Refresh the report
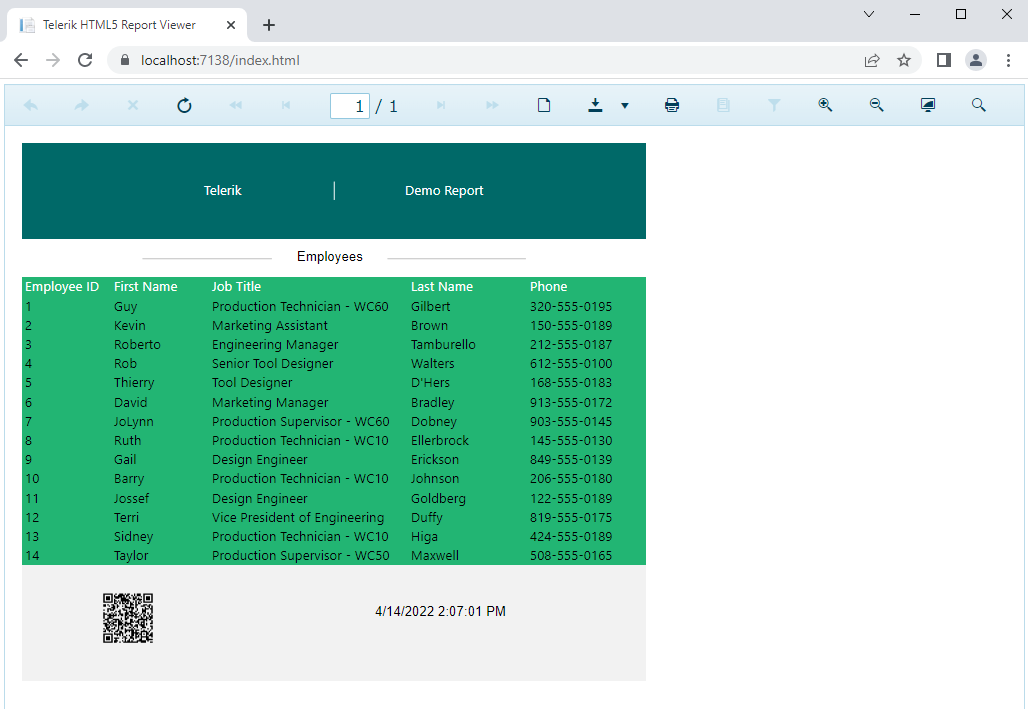1028x709 pixels. [x=184, y=105]
